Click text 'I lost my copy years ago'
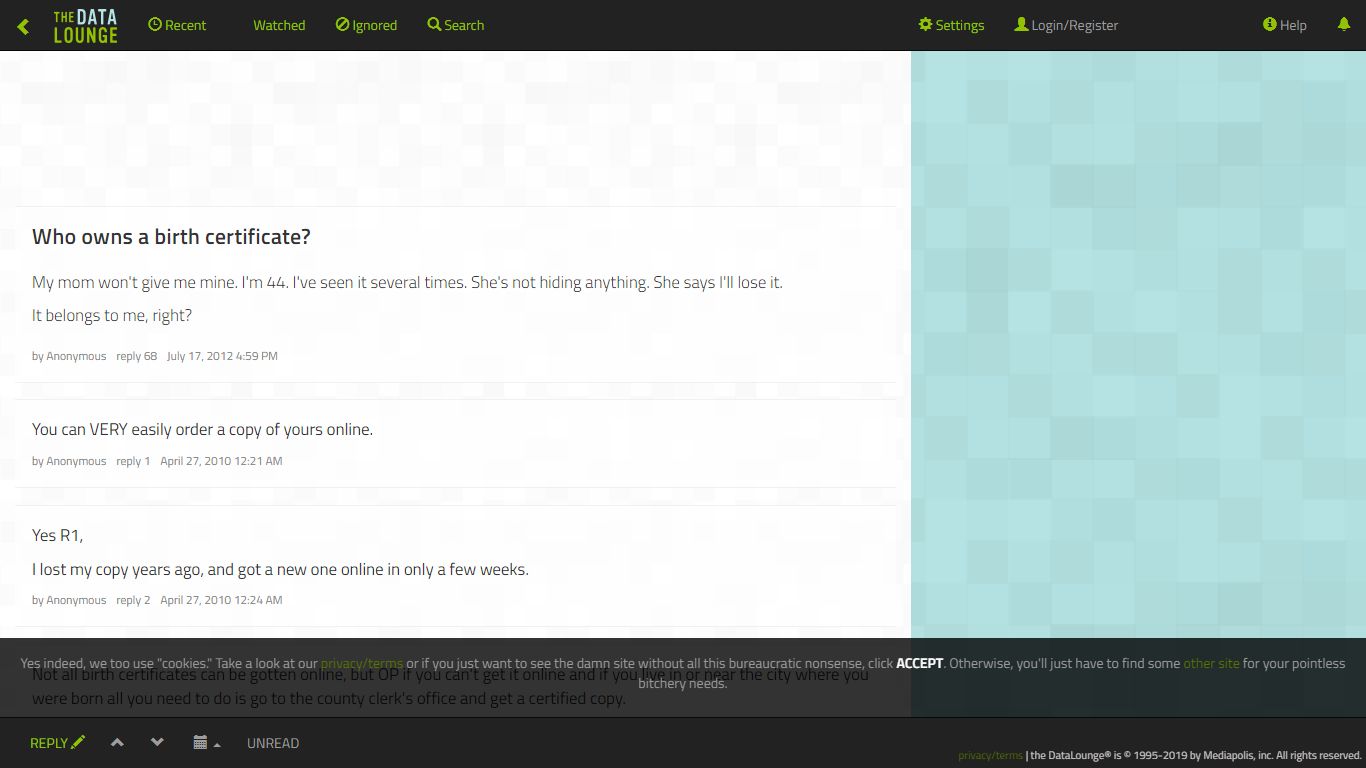 coord(117,570)
